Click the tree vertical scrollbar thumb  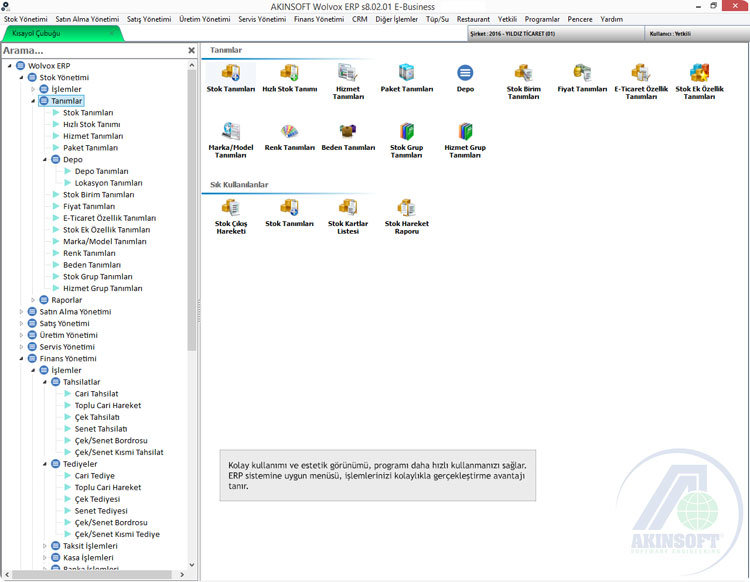(192, 210)
